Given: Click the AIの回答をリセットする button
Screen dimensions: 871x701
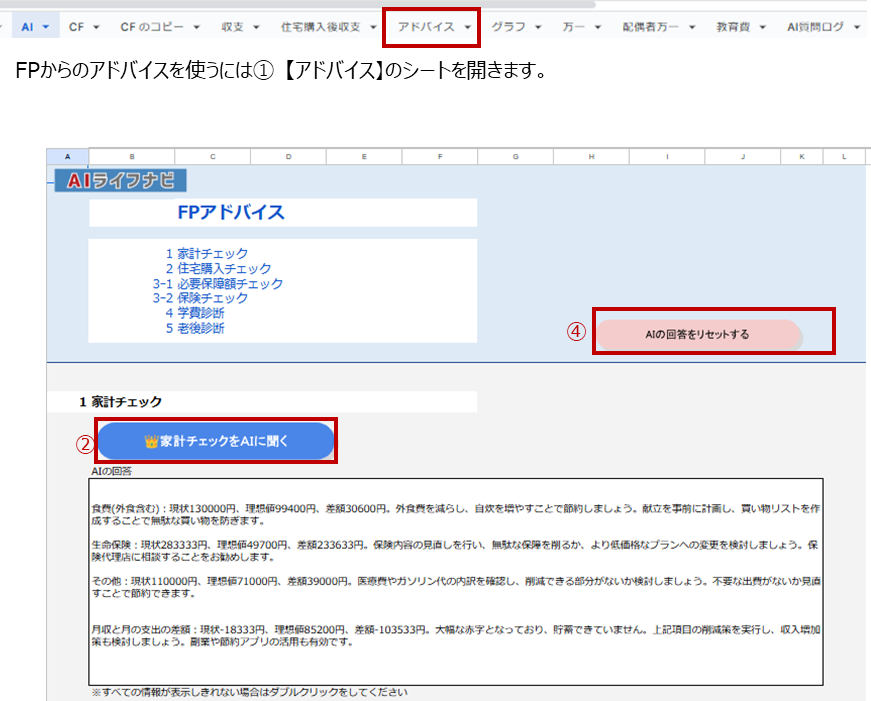Looking at the screenshot, I should [x=698, y=334].
